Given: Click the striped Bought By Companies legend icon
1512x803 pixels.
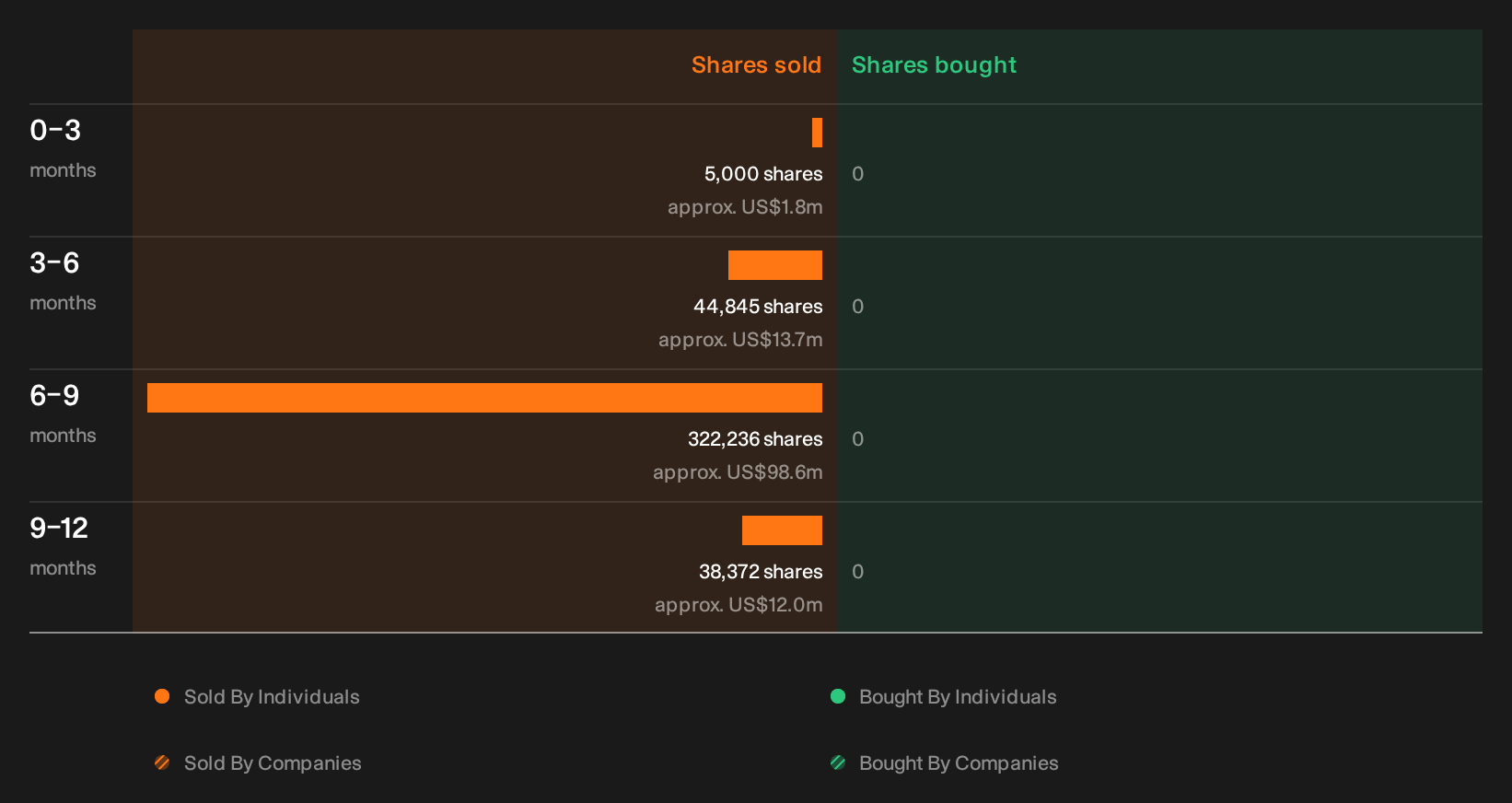Looking at the screenshot, I should click(838, 762).
